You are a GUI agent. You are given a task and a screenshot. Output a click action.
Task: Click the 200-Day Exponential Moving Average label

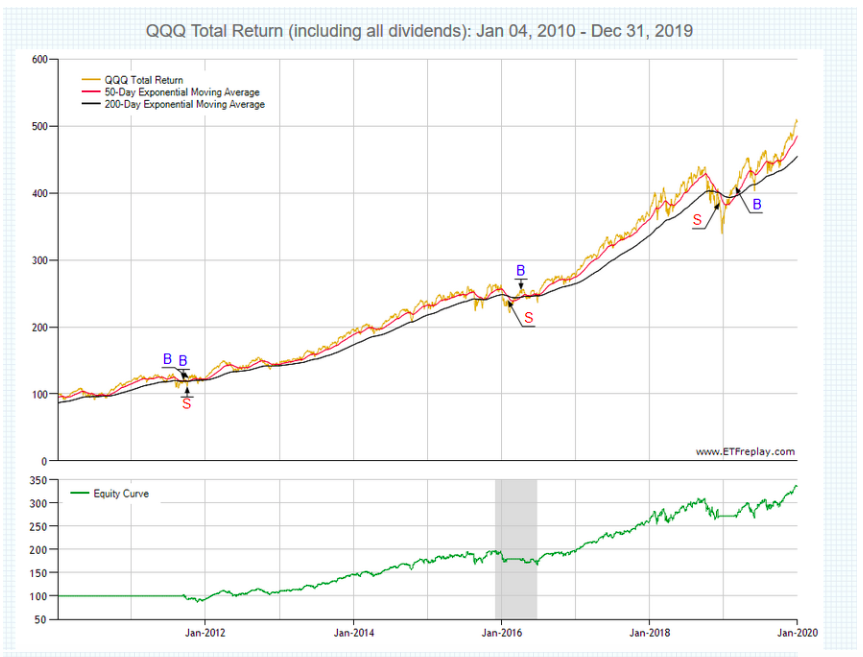point(185,104)
